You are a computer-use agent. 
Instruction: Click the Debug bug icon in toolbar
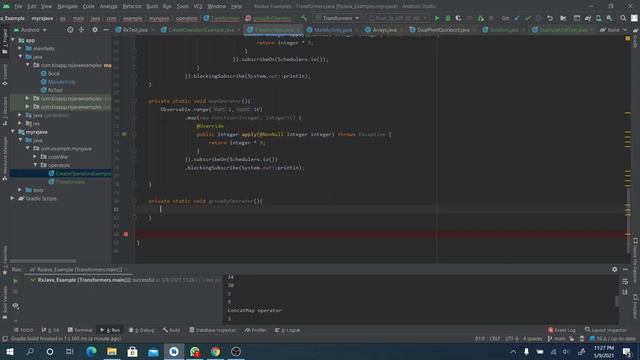point(448,18)
